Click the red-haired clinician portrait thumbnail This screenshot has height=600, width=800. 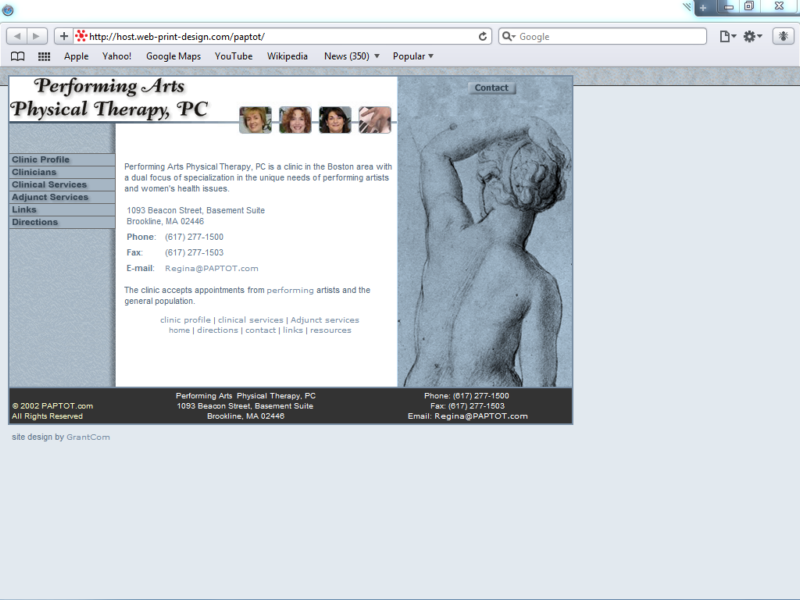pyautogui.click(x=295, y=120)
